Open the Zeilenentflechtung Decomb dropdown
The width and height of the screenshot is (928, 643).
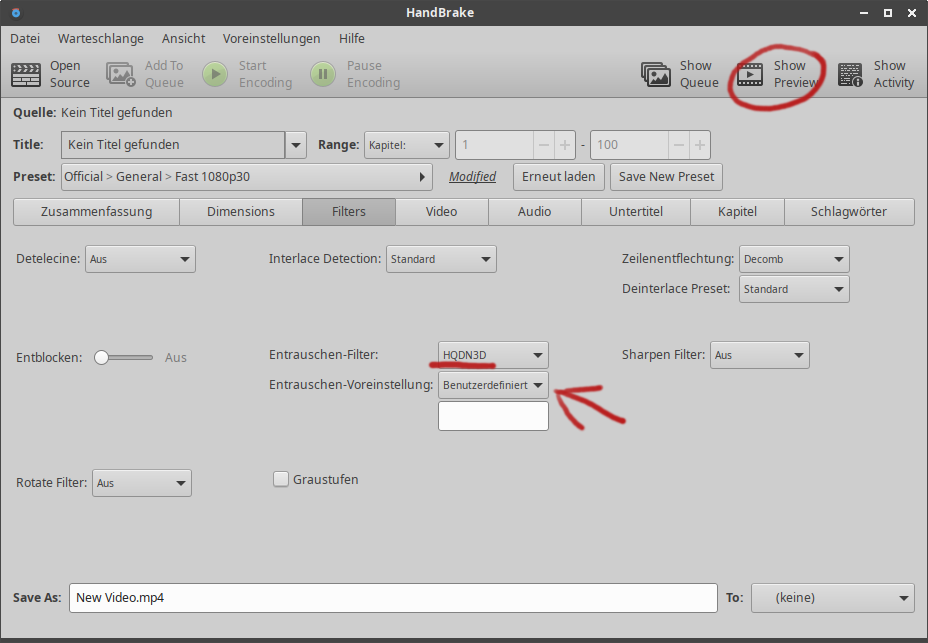794,259
